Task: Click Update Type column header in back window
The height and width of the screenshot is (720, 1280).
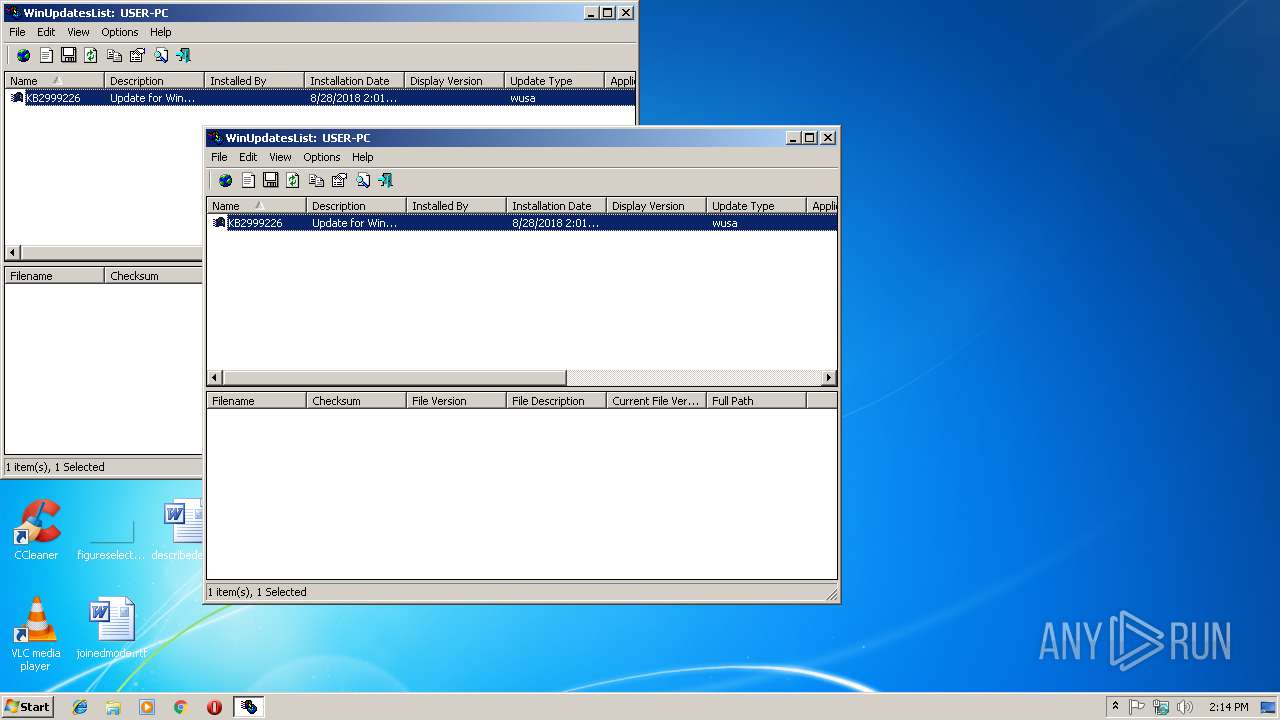Action: pos(554,81)
